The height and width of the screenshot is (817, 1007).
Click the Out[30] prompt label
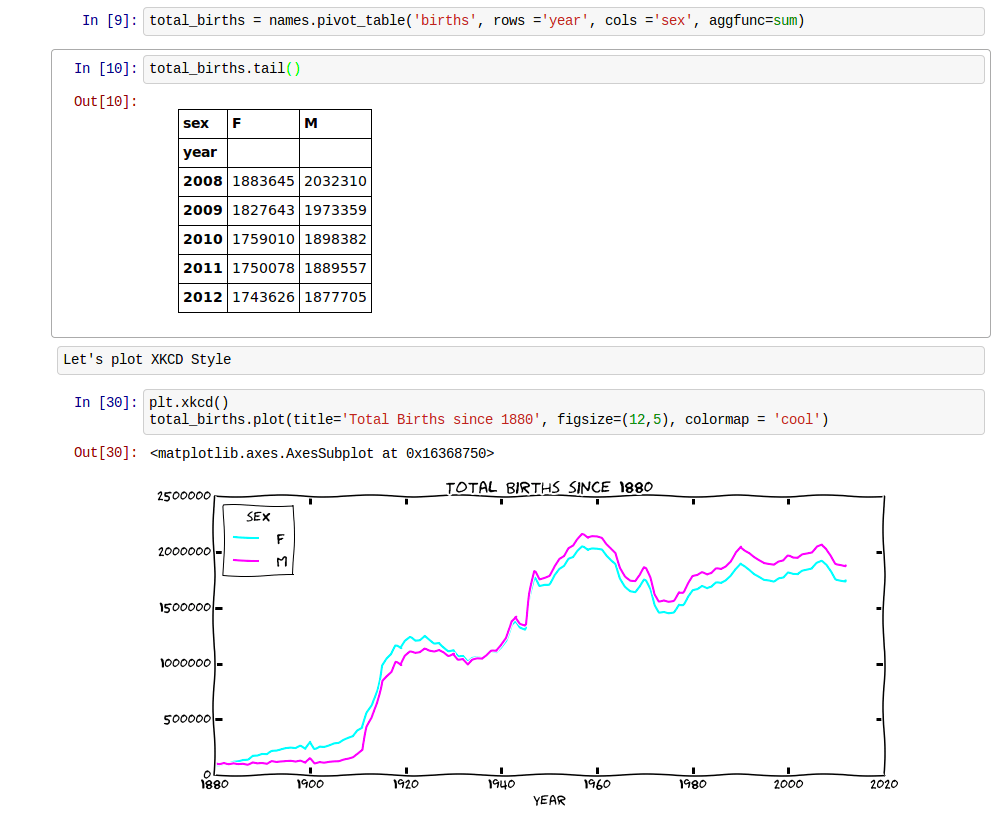coord(105,453)
